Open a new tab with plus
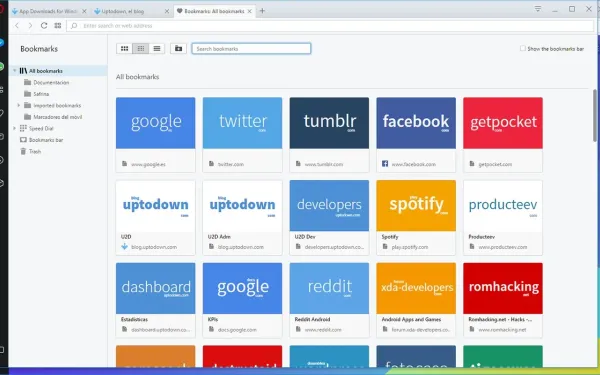The image size is (600, 375). click(262, 11)
